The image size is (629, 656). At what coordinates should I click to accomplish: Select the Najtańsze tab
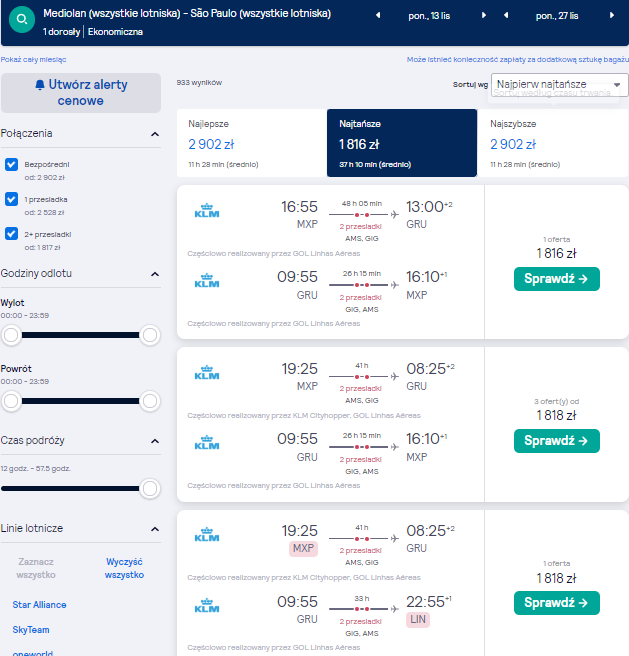point(402,143)
